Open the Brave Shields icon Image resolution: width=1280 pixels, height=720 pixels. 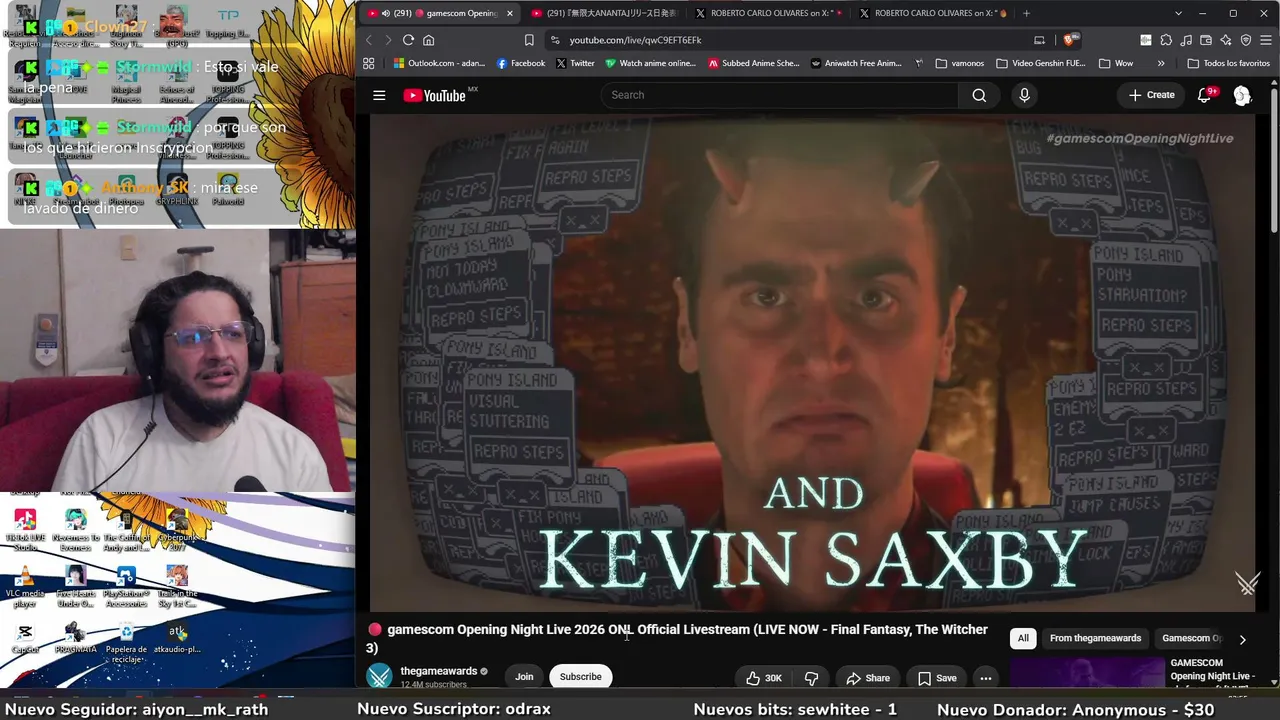[1070, 40]
